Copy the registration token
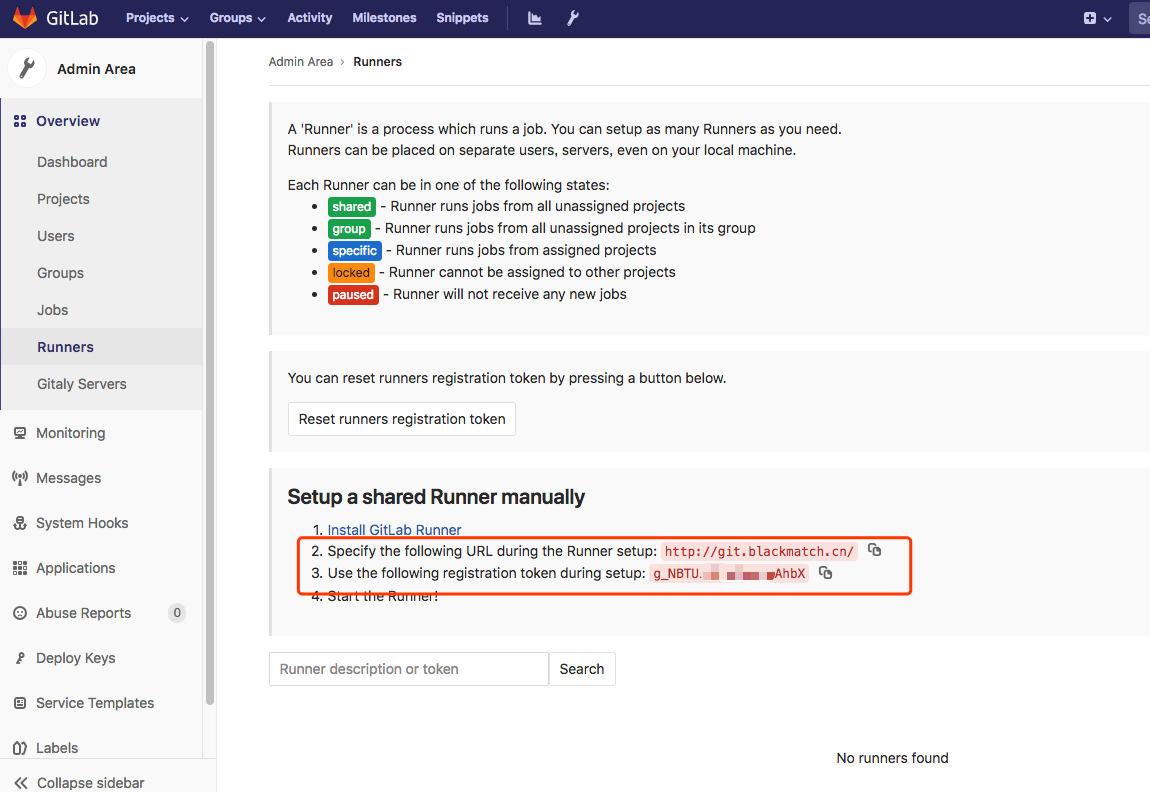 tap(825, 573)
